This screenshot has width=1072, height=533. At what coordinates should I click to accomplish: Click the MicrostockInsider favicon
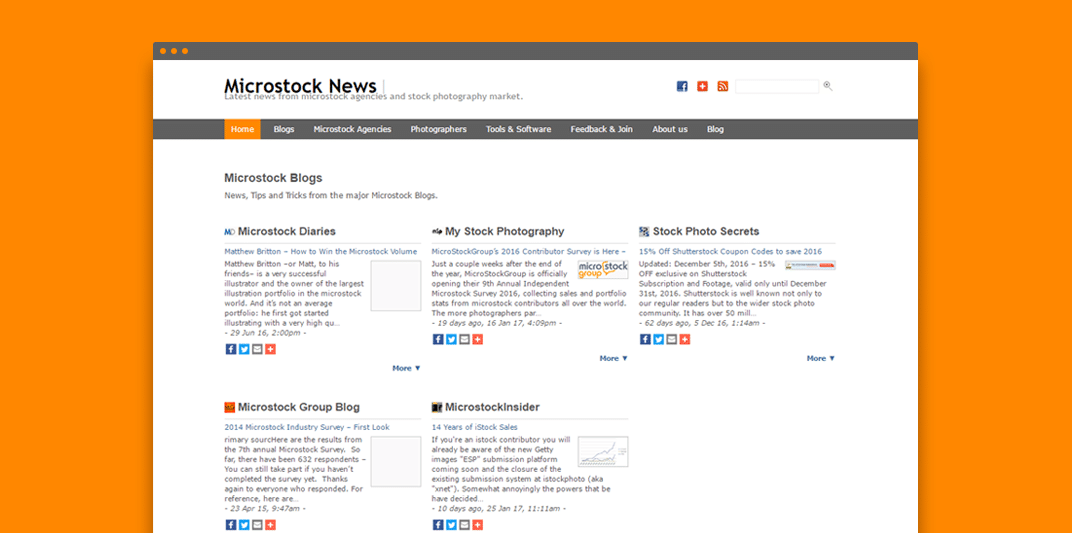pyautogui.click(x=437, y=407)
